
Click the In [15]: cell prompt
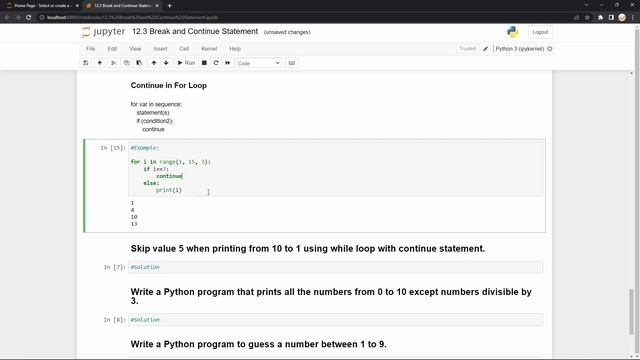tap(113, 148)
